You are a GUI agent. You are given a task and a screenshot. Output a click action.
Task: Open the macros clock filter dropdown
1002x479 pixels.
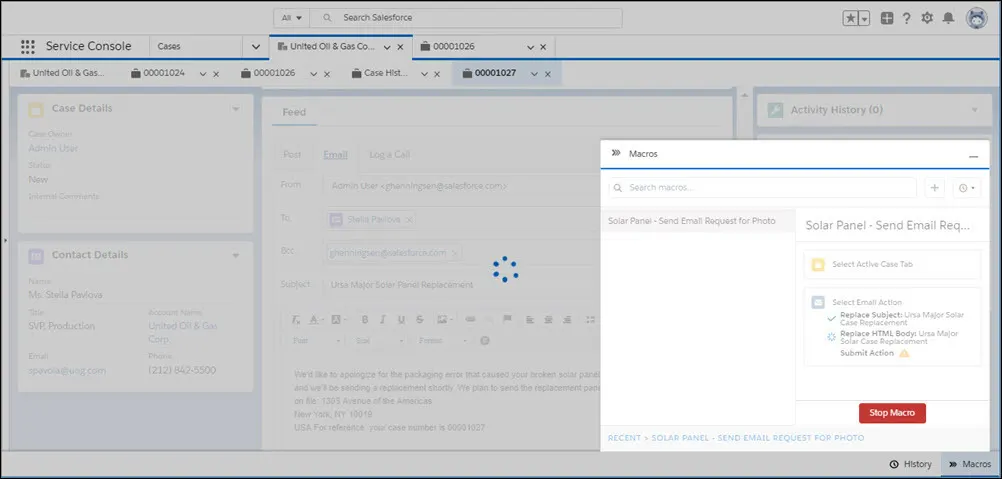click(x=965, y=188)
